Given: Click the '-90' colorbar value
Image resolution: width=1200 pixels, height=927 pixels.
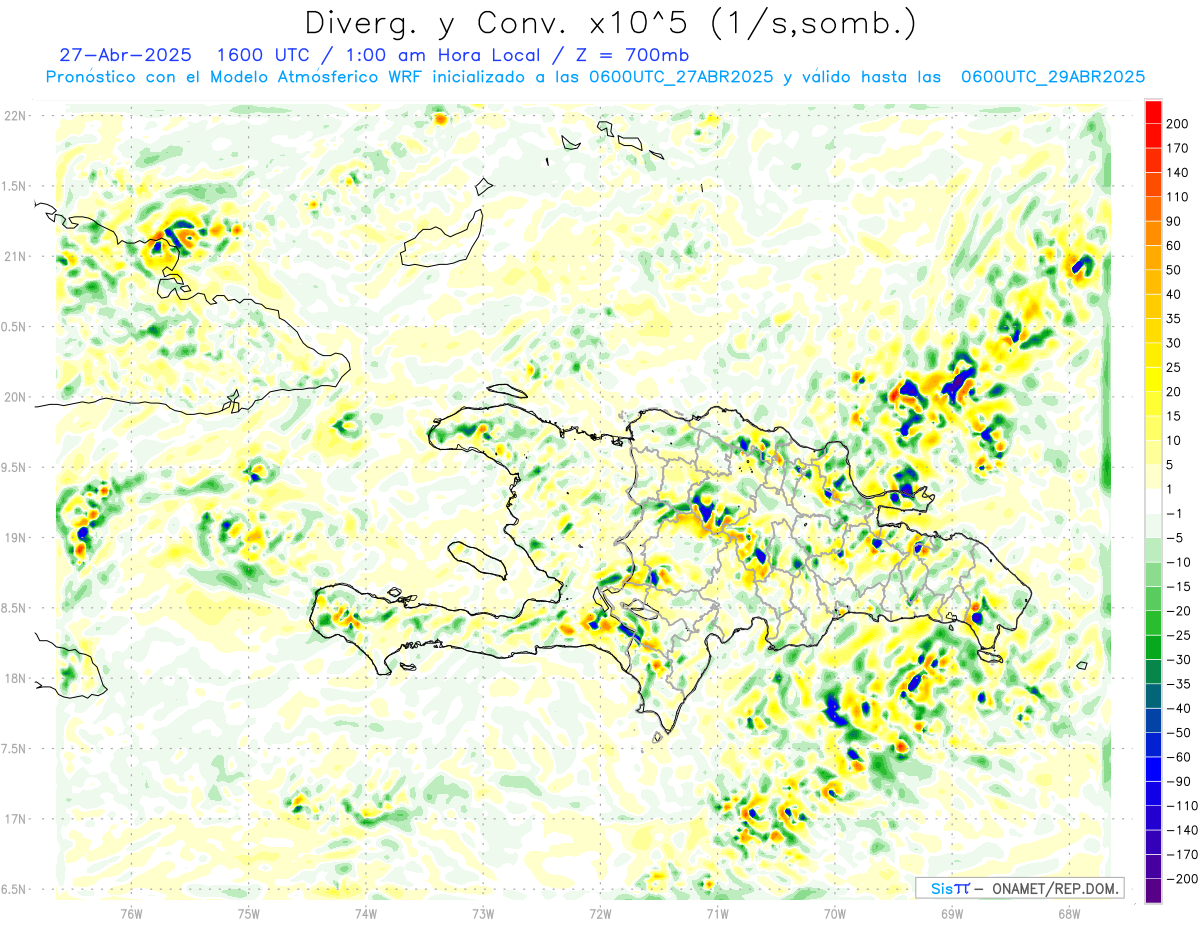Looking at the screenshot, I should tap(1178, 782).
